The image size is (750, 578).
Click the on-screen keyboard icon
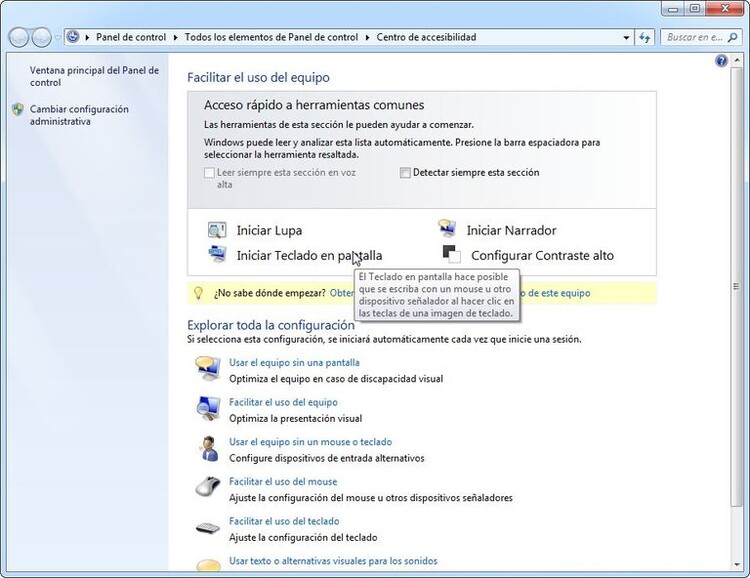click(217, 253)
